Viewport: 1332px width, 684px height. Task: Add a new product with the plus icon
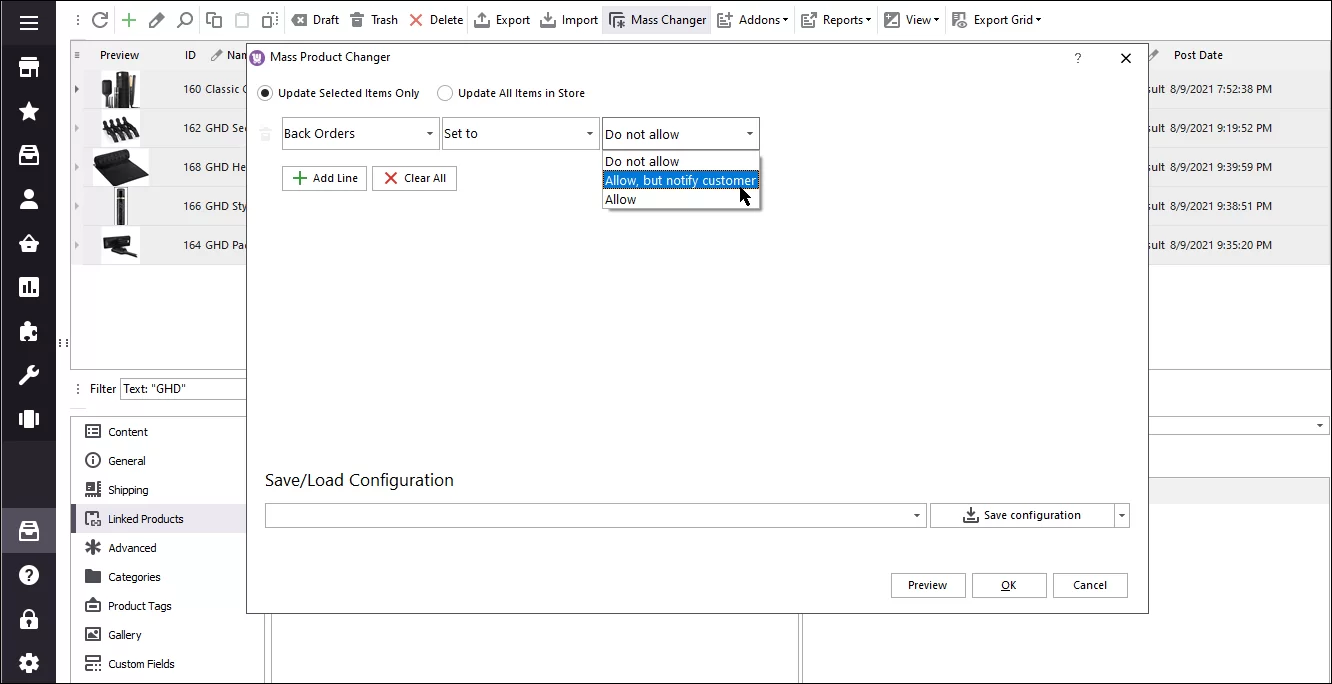[x=128, y=19]
